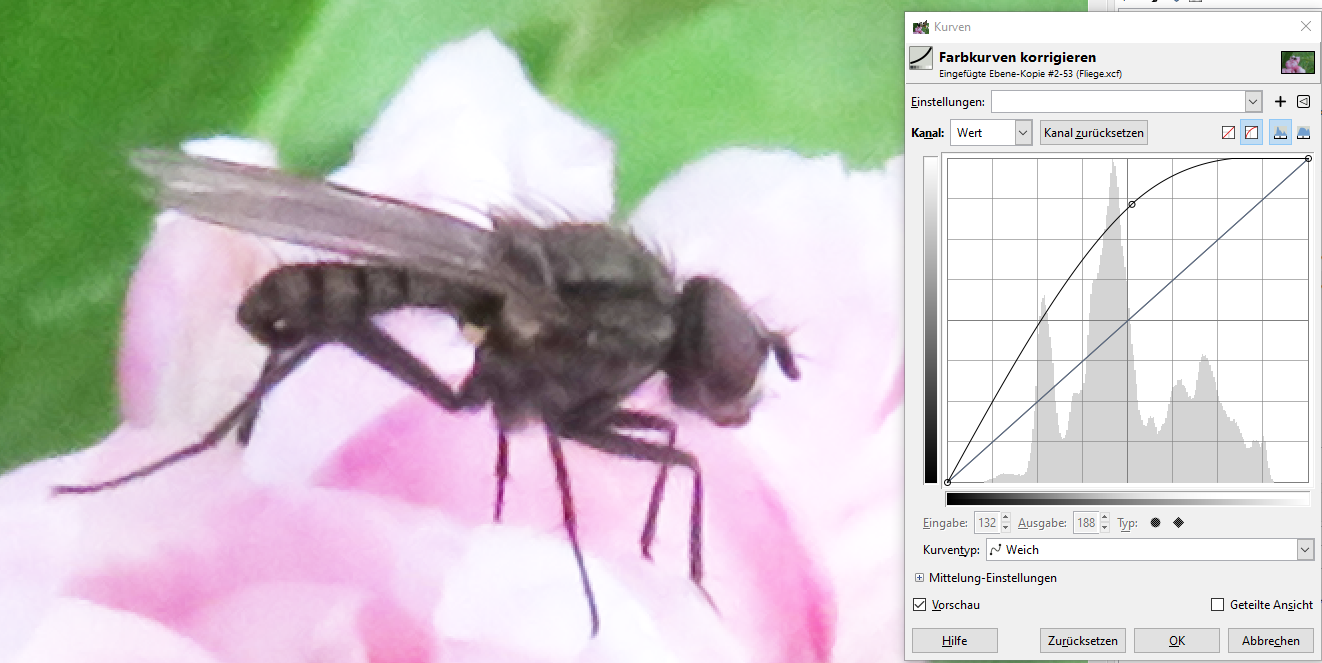Click the Hilfe button
Viewport: 1322px width, 663px height.
[x=954, y=641]
